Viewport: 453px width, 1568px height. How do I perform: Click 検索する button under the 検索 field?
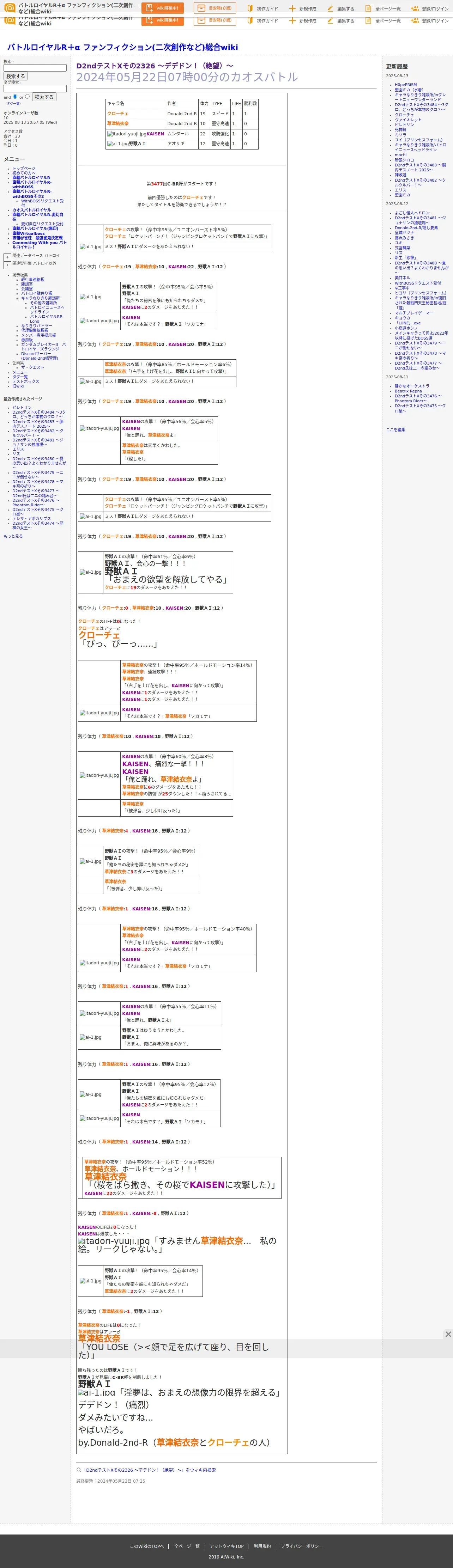pos(15,76)
